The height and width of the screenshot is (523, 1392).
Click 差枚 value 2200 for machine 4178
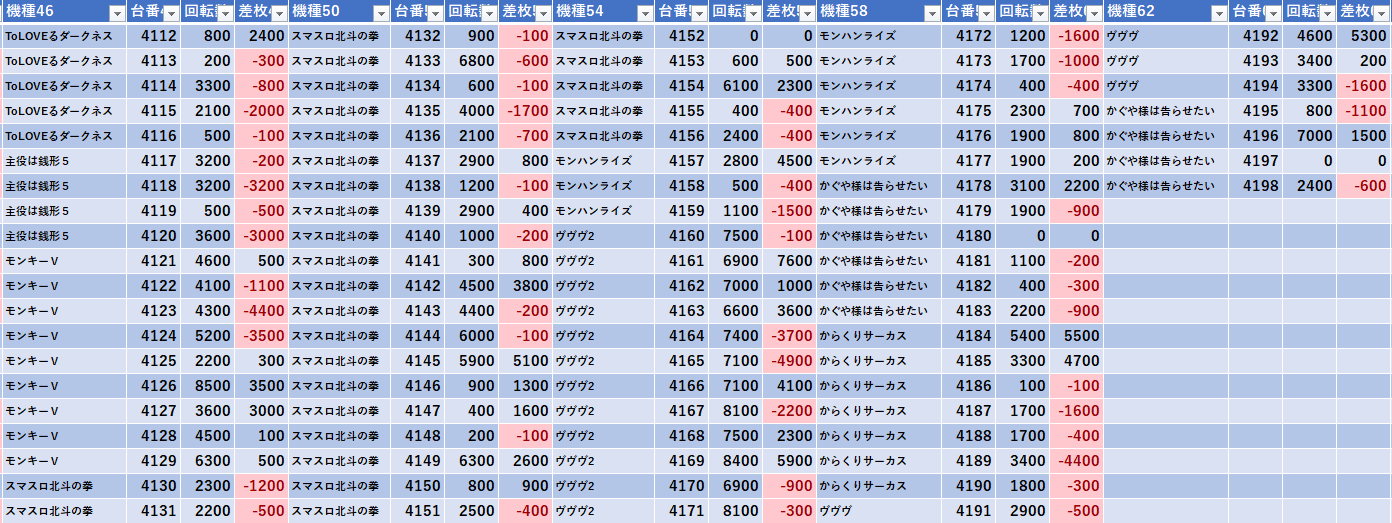click(1078, 186)
